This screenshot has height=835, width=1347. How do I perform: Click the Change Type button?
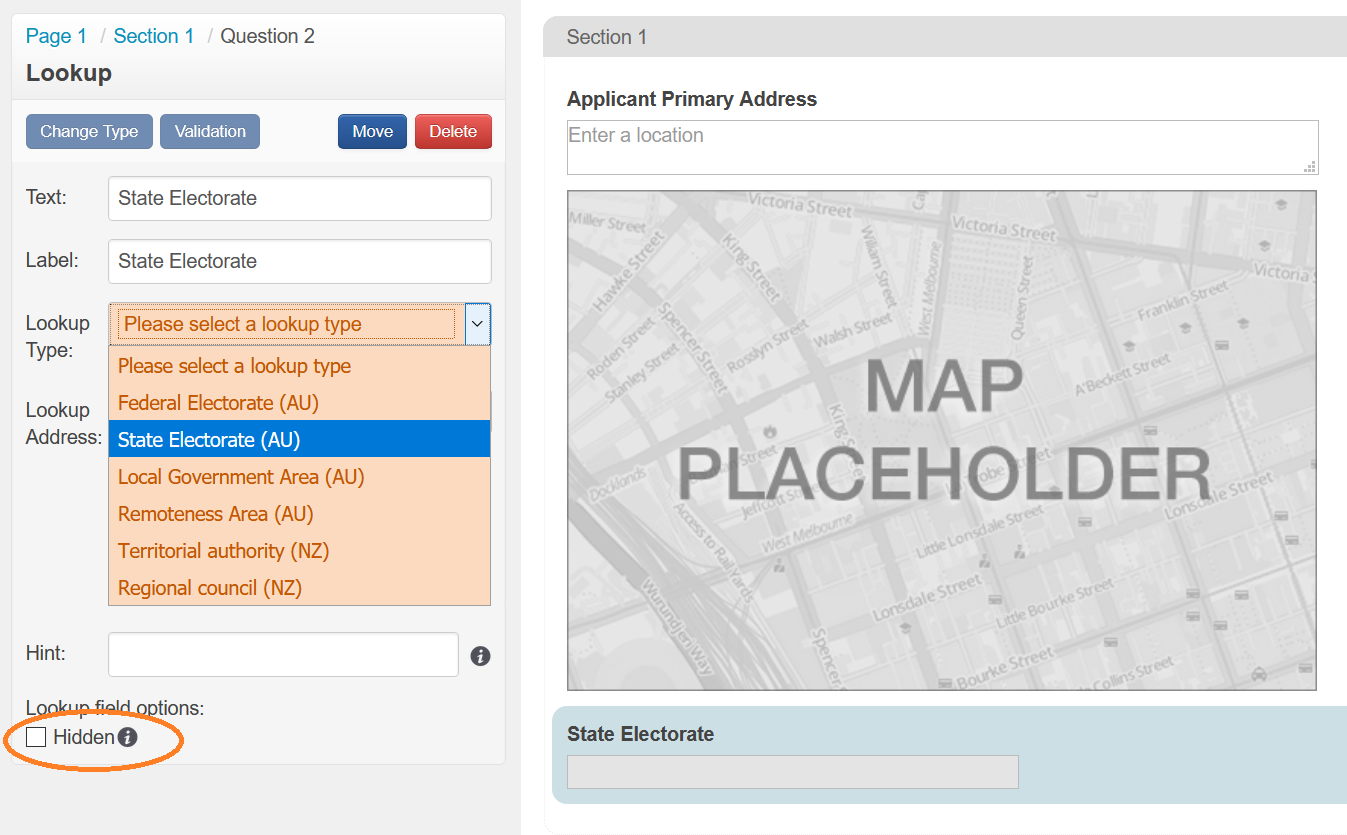tap(89, 132)
